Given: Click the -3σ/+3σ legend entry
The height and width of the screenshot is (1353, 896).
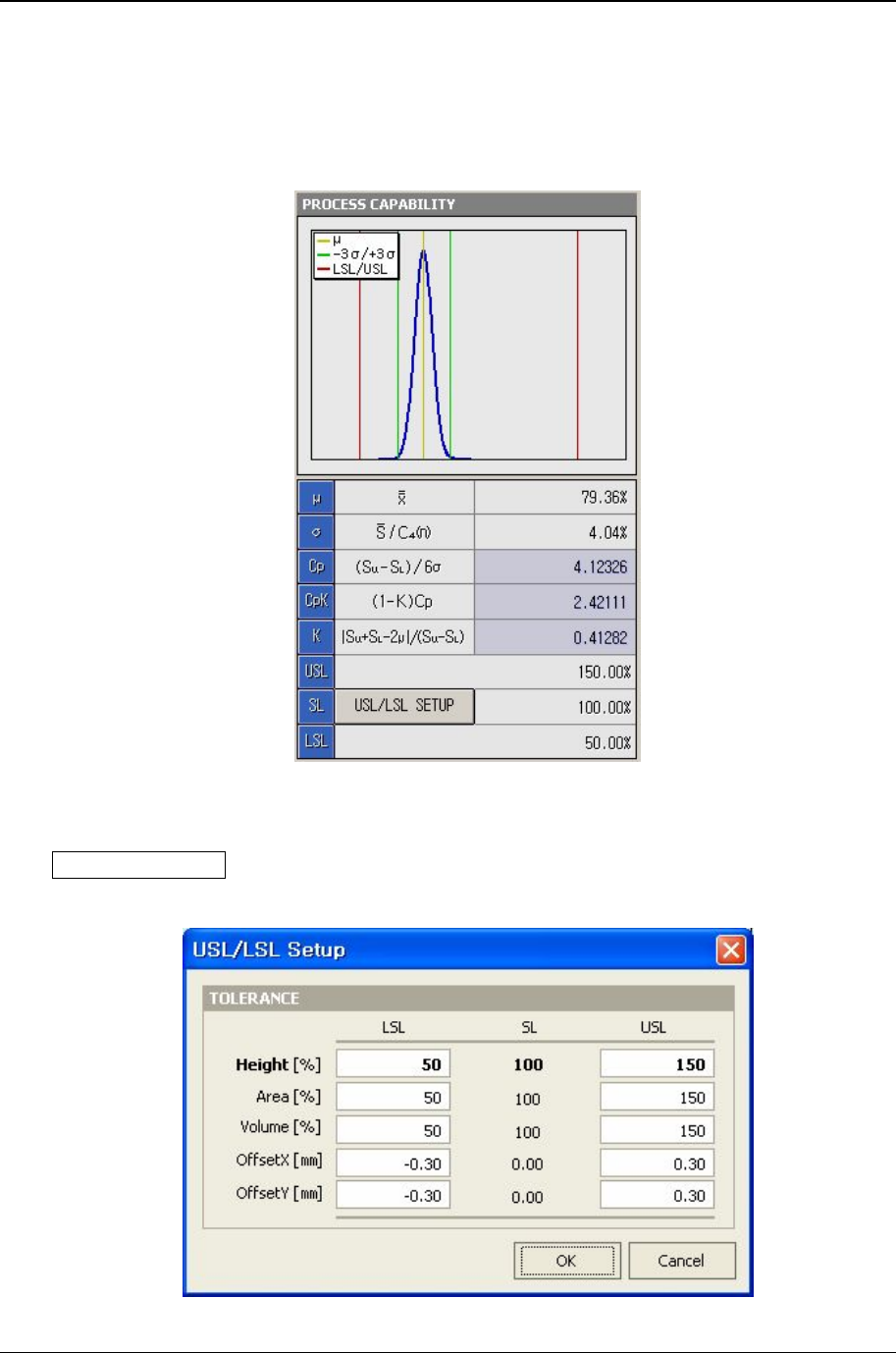Looking at the screenshot, I should point(356,253).
